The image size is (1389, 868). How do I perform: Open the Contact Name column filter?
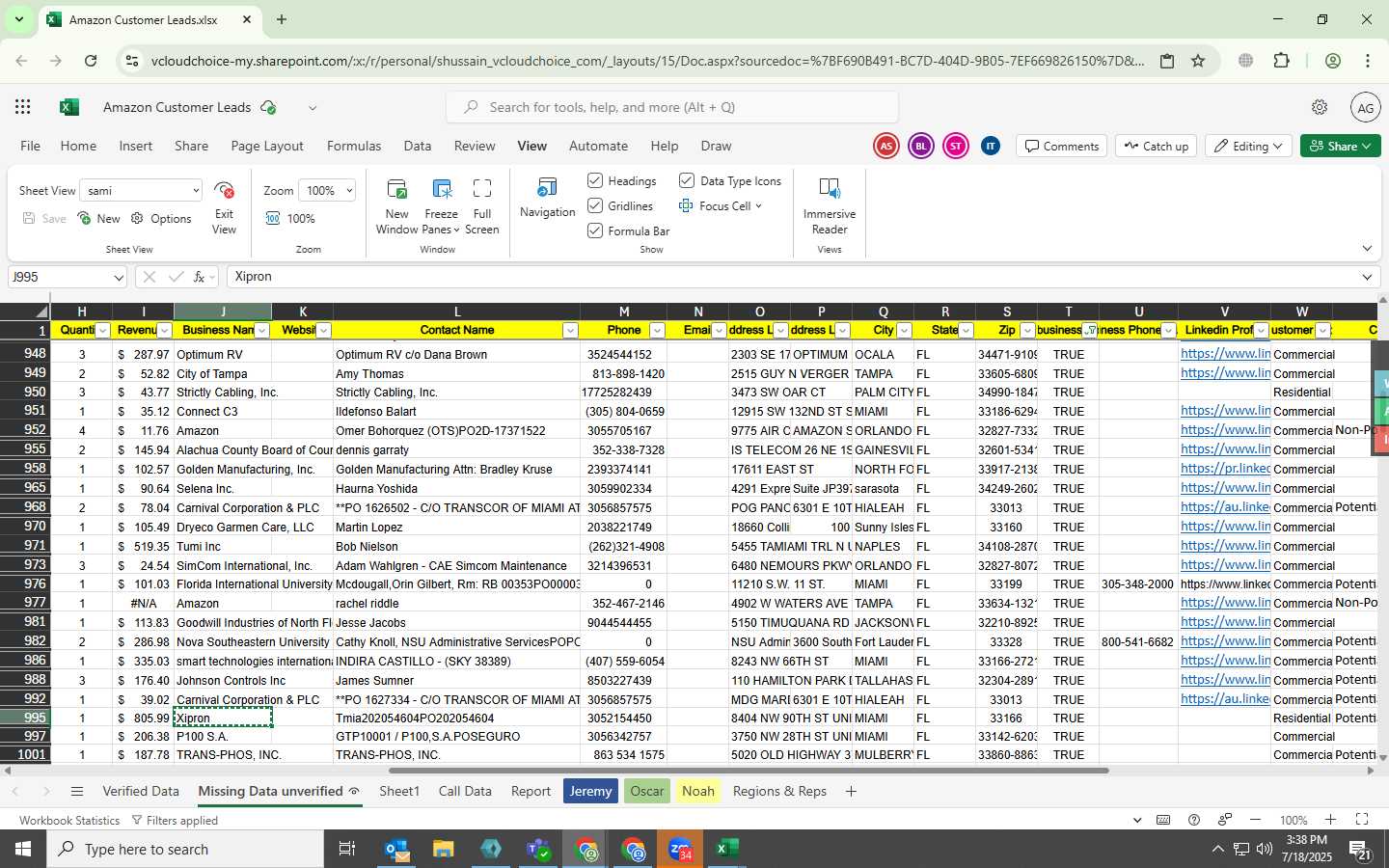570,331
